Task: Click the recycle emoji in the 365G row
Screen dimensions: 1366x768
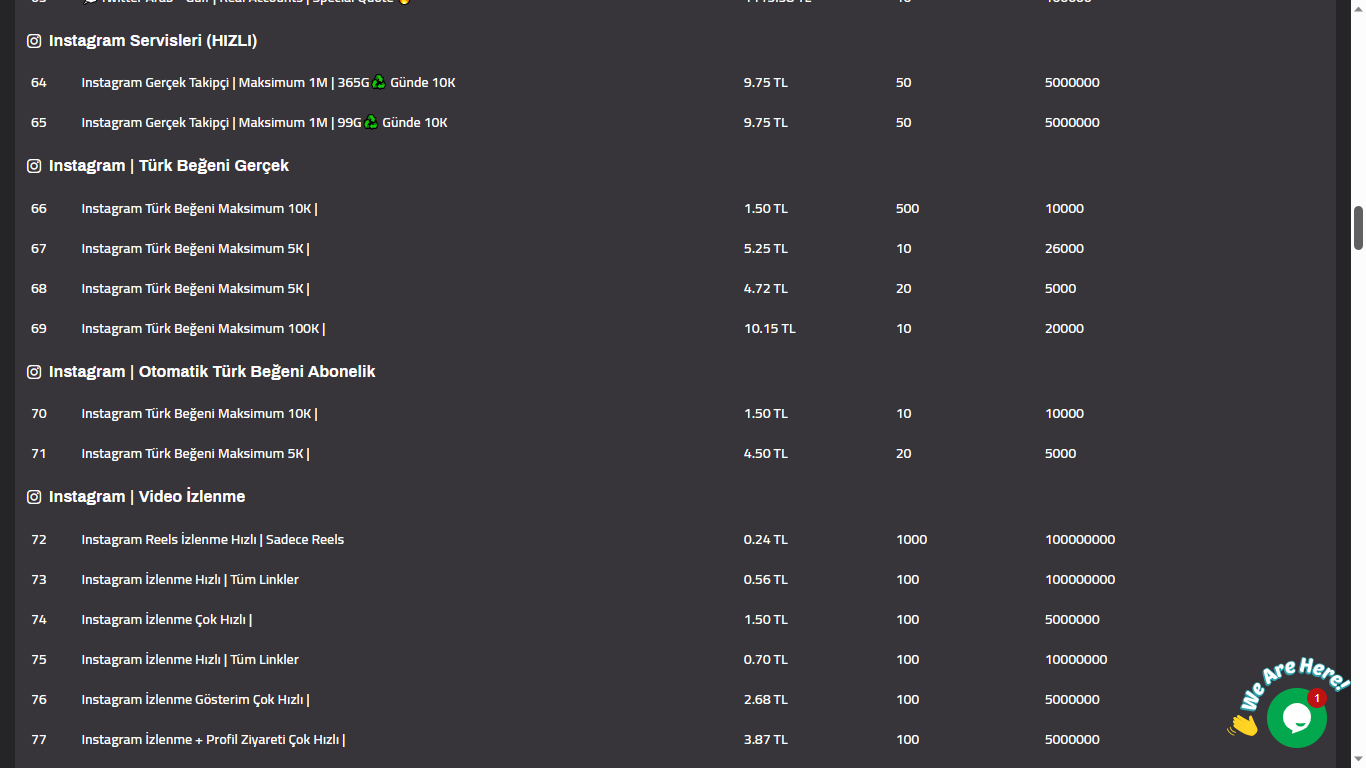Action: pos(379,82)
